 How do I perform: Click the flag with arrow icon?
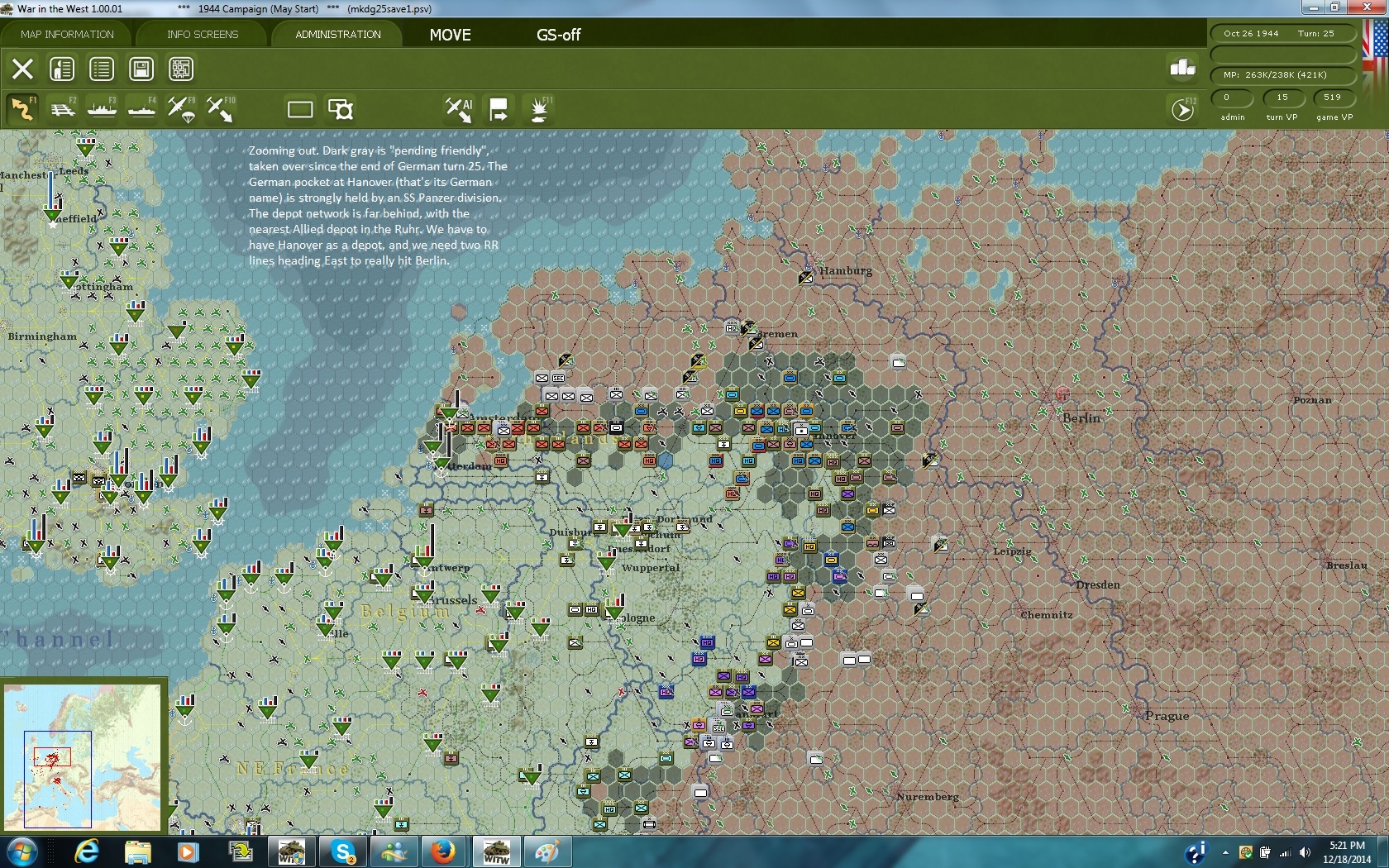click(x=499, y=109)
